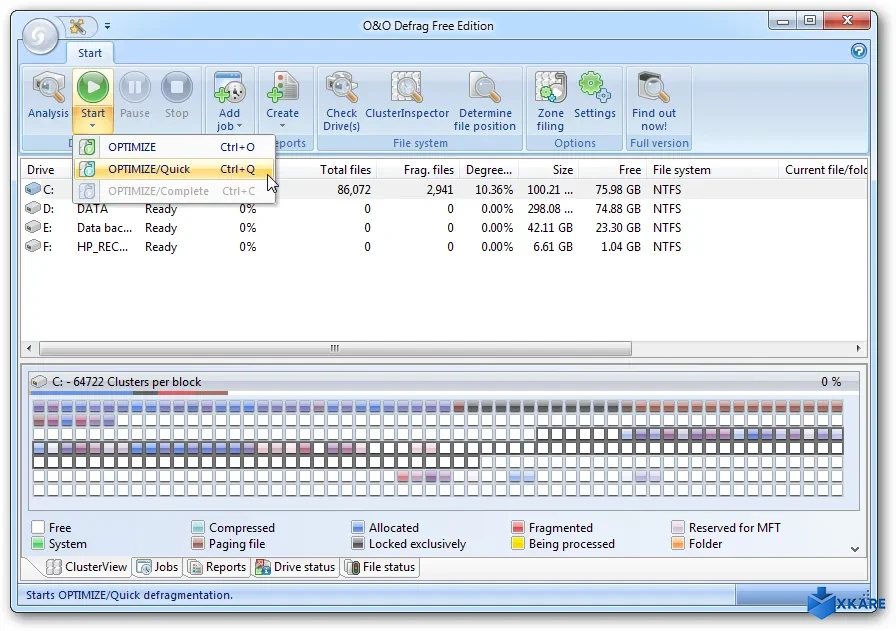The height and width of the screenshot is (631, 896).
Task: Click drive icon in cluster view header
Action: pos(39,381)
